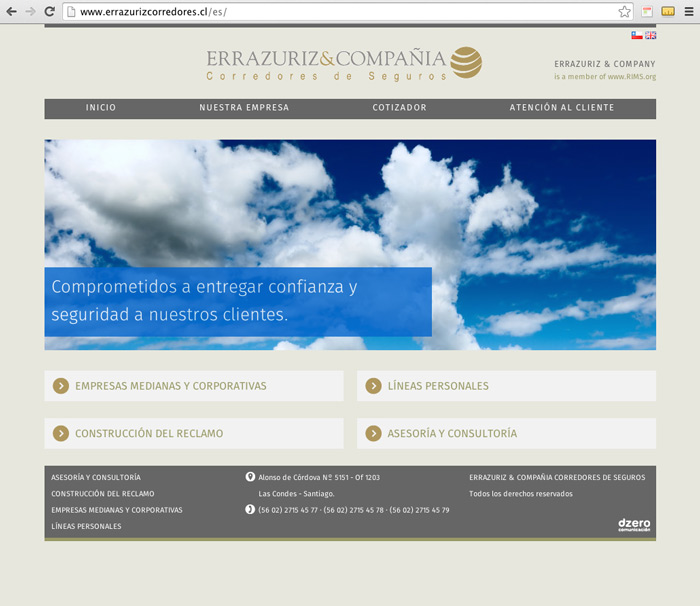Click the dzero comunicación footer logo
Image resolution: width=700 pixels, height=606 pixels.
[x=634, y=524]
